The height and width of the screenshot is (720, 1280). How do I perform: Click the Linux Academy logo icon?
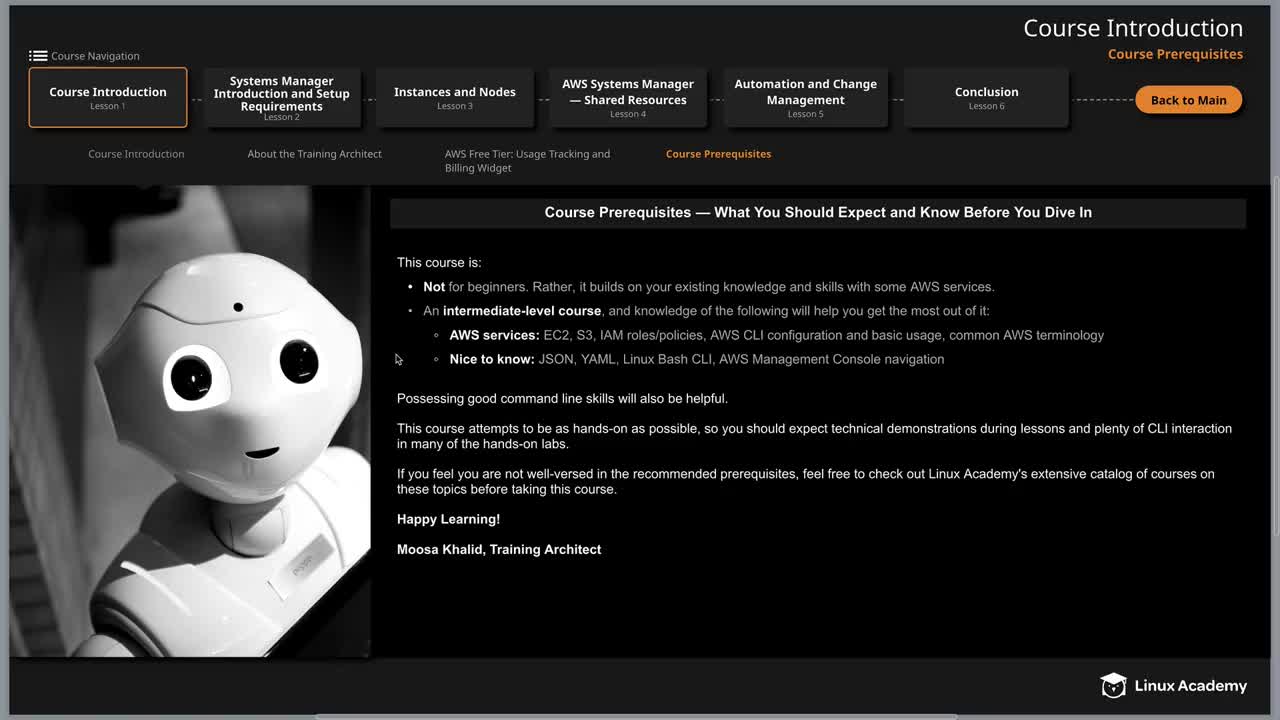pos(1113,685)
